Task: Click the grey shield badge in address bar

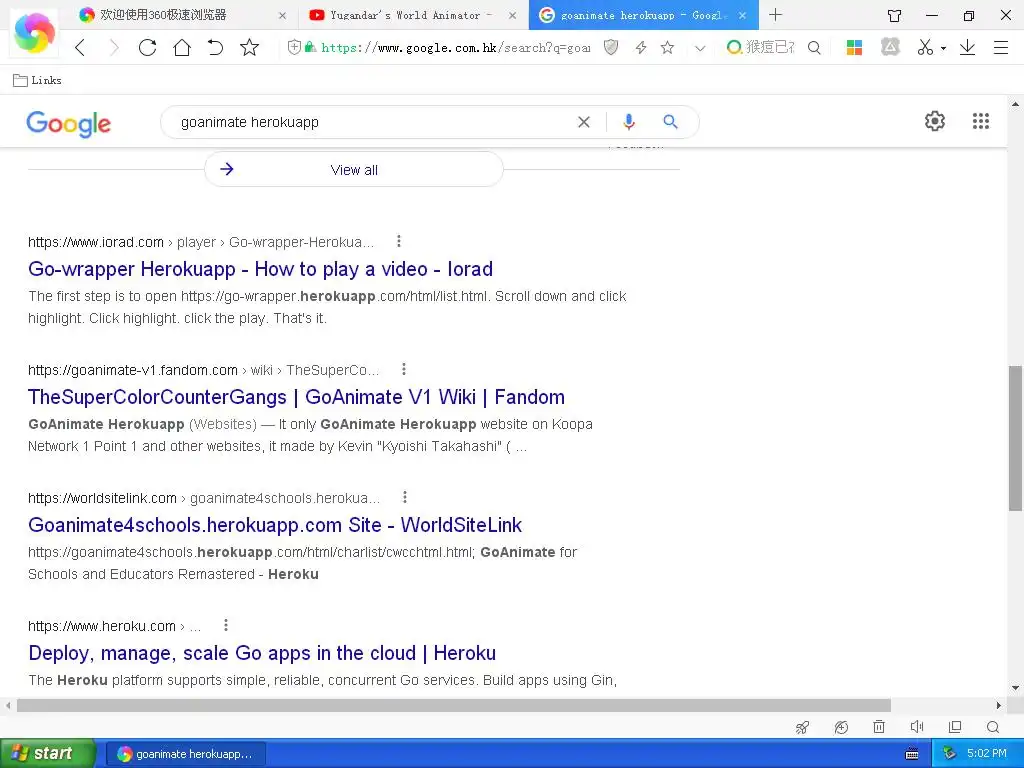Action: pos(611,47)
